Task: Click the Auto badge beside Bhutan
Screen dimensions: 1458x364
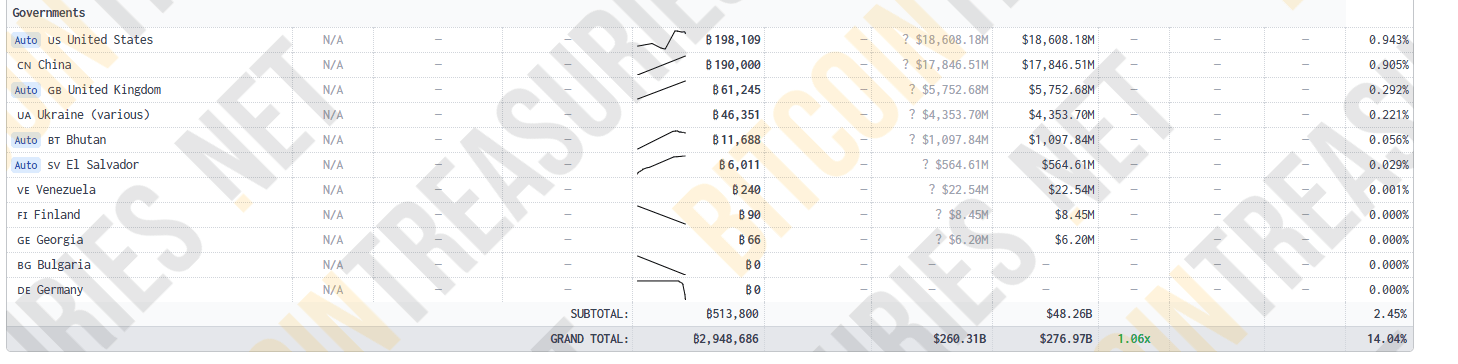Action: (x=26, y=140)
